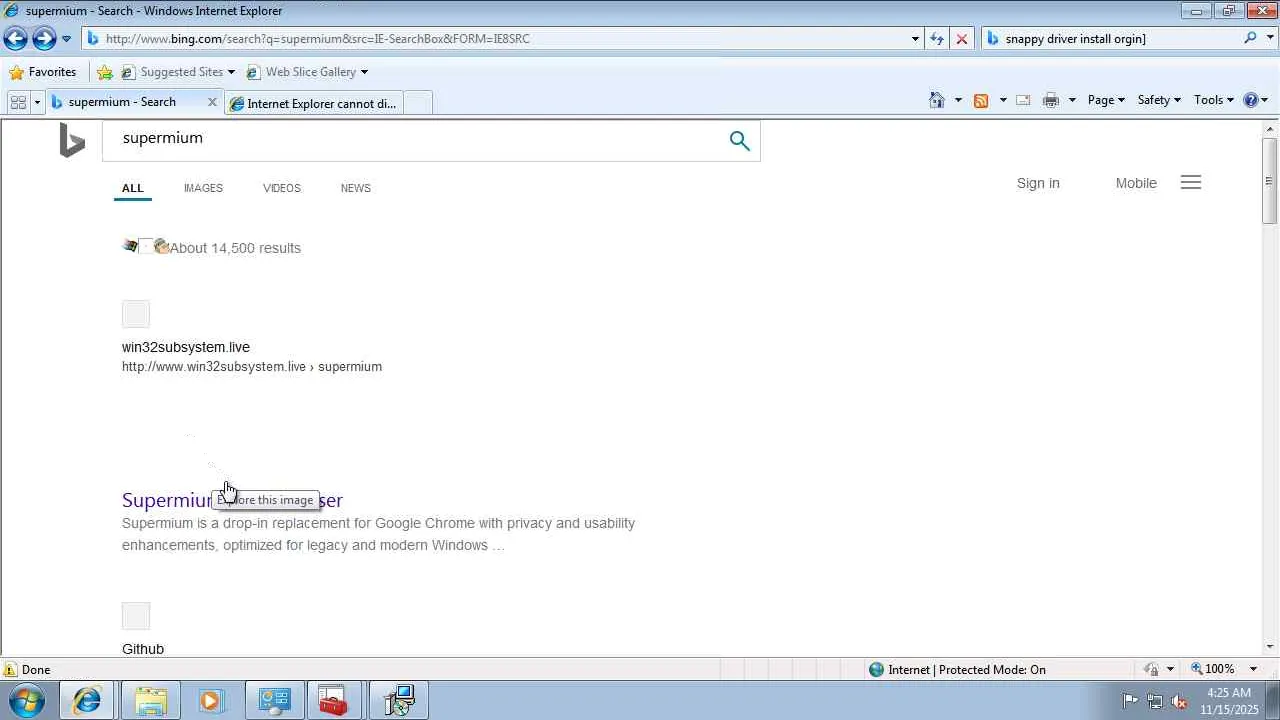This screenshot has width=1280, height=720.
Task: Switch to the IMAGES results tab
Action: (x=203, y=188)
